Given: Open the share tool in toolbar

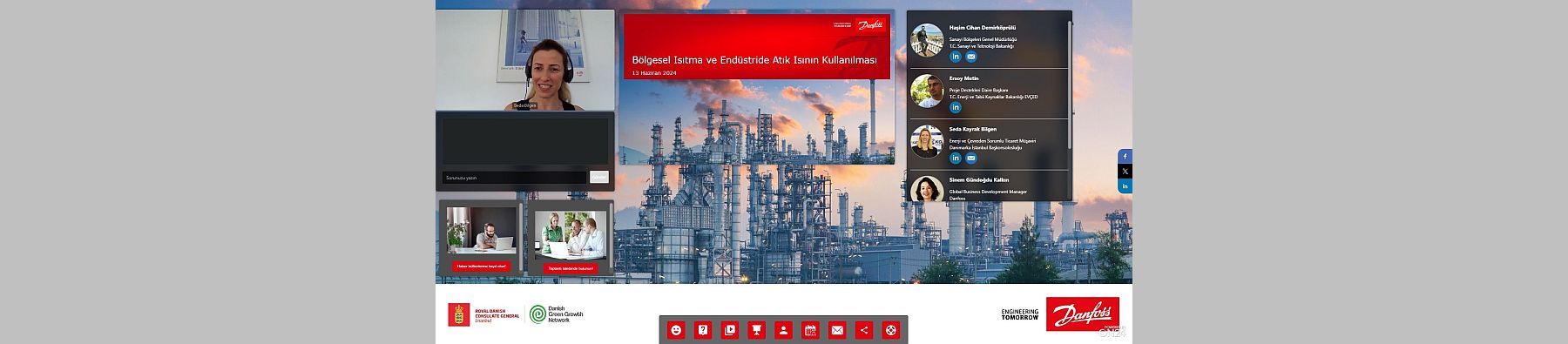Looking at the screenshot, I should [x=863, y=330].
